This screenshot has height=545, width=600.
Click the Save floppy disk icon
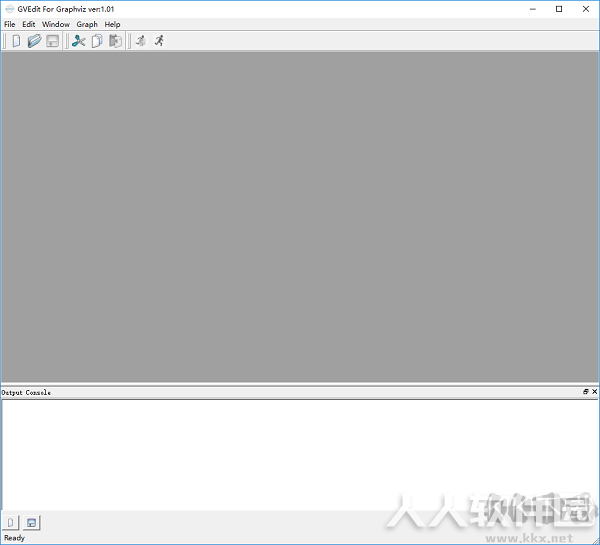coord(52,41)
